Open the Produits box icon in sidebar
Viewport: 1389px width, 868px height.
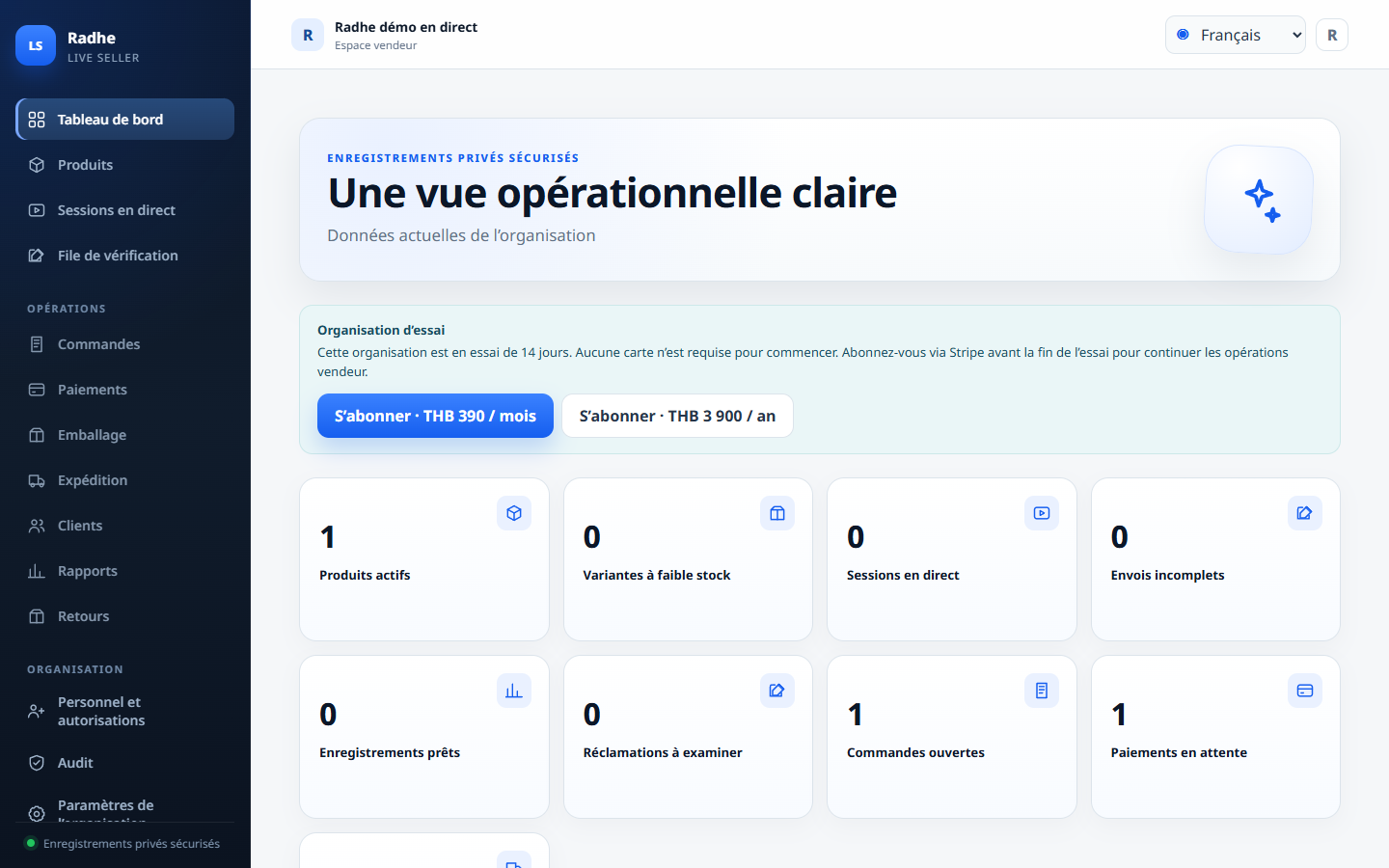(x=37, y=165)
